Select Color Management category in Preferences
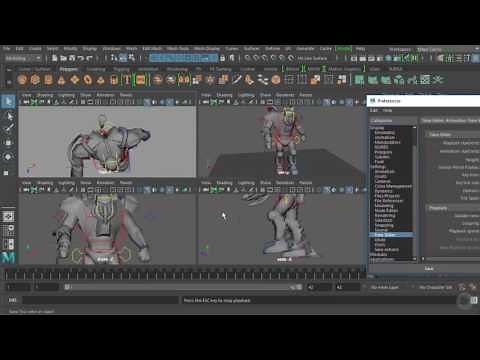The height and width of the screenshot is (360, 480). point(393,186)
